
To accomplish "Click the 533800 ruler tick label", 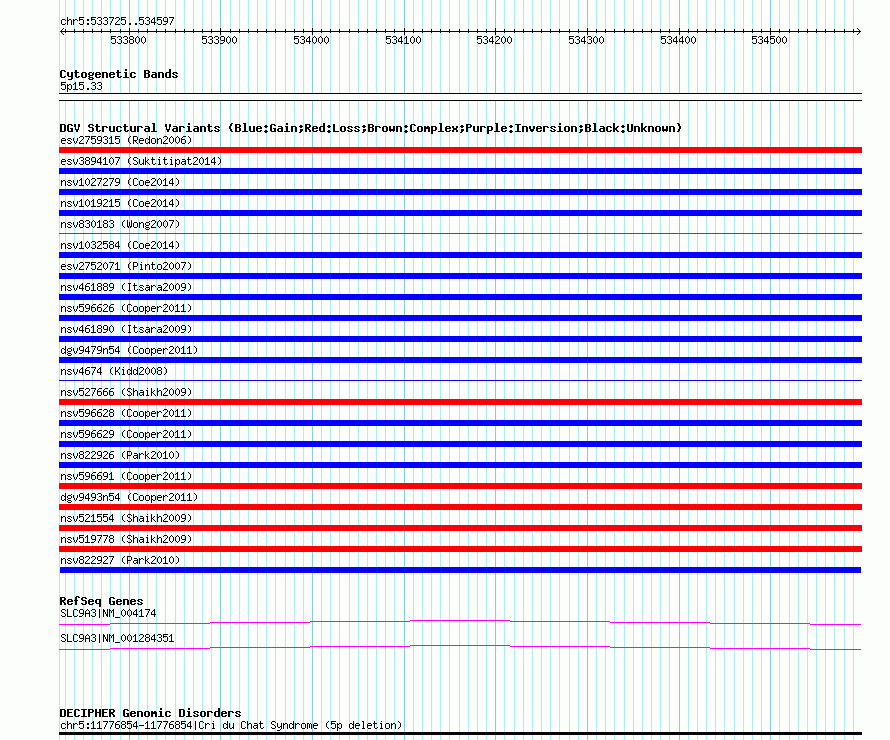I will (x=128, y=40).
